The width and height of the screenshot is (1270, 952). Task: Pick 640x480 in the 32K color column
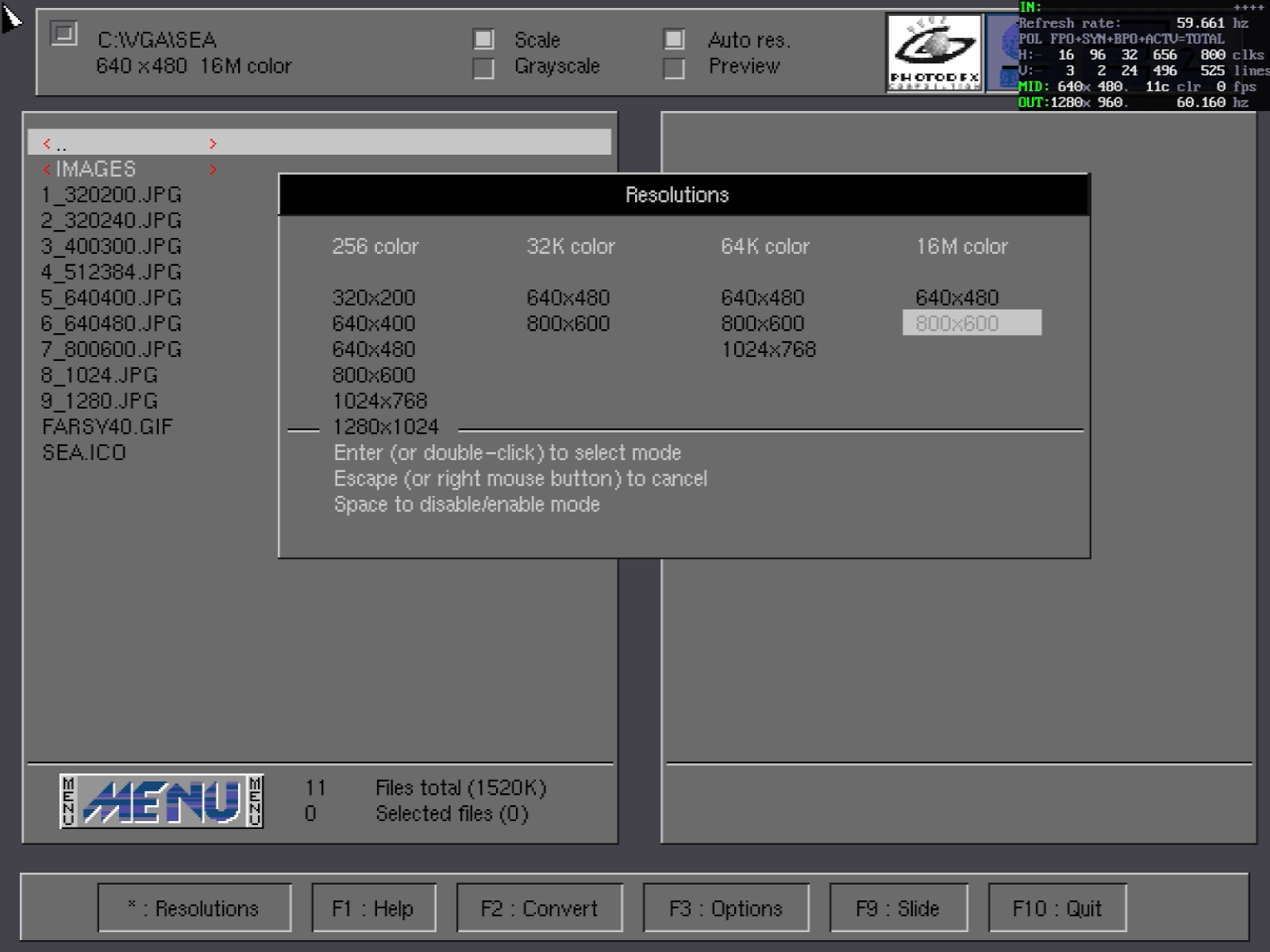[568, 298]
